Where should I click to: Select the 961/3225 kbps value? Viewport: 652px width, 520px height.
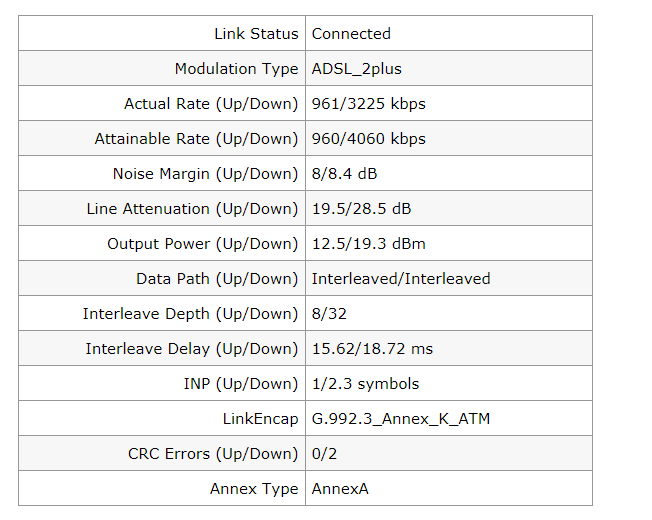(369, 104)
